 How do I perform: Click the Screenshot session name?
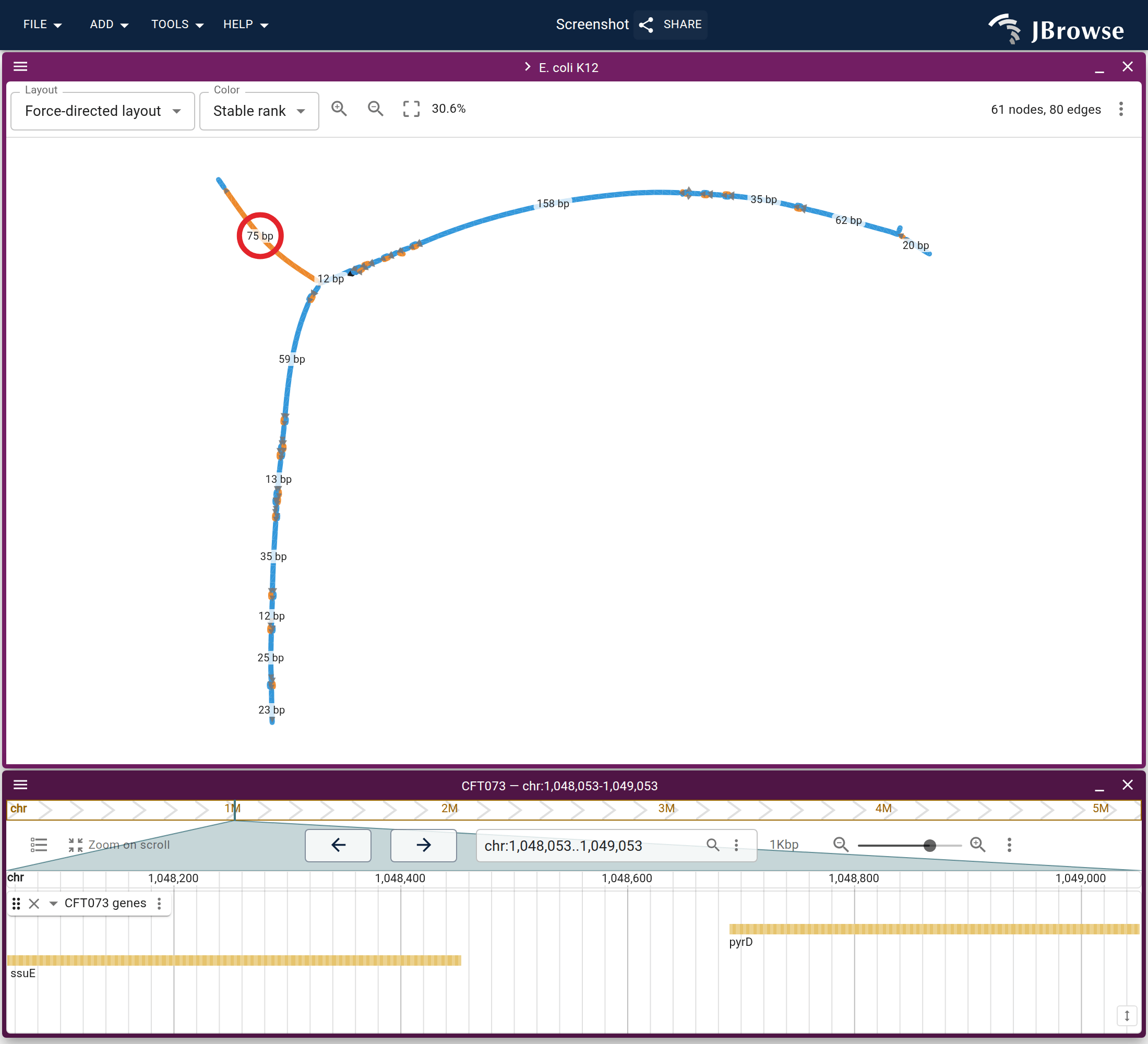(x=592, y=25)
